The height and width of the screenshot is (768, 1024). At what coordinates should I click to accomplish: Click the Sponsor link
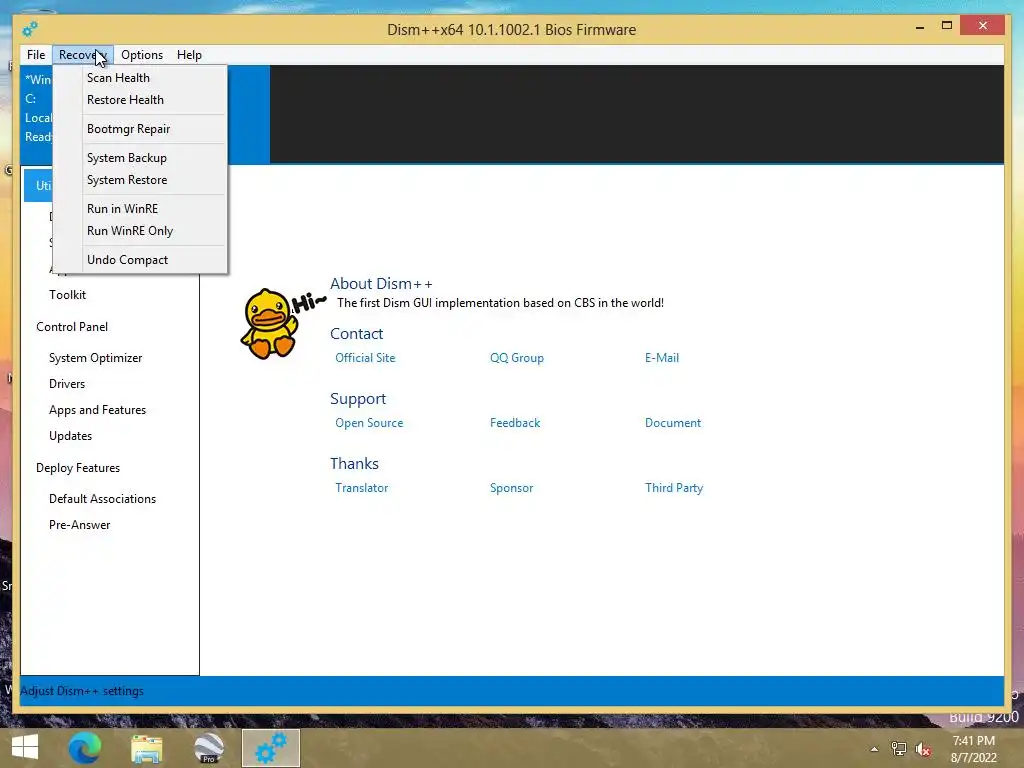click(511, 488)
